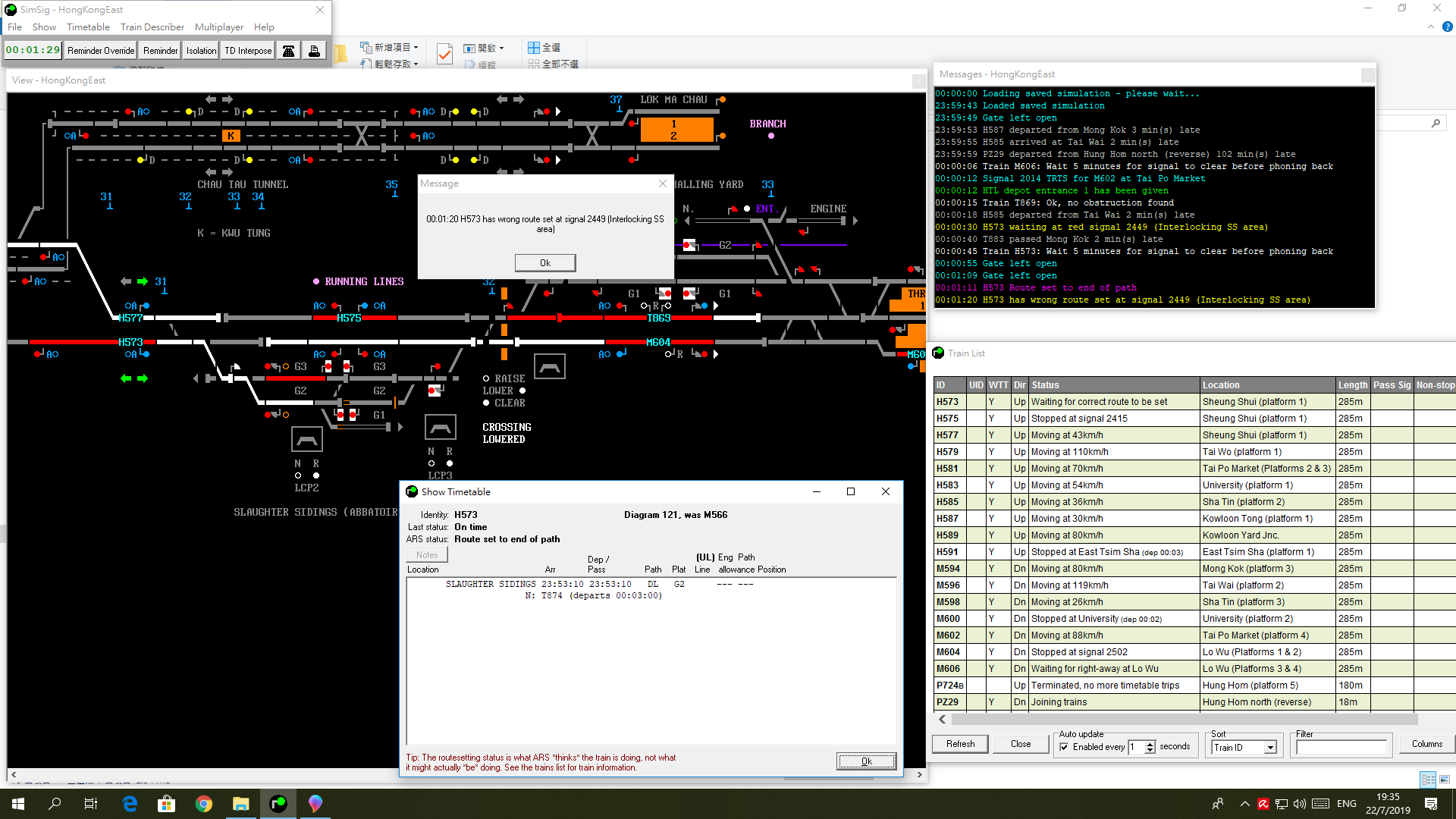This screenshot has height=819, width=1456.
Task: Click the telephone calls icon in SimSig toolbar
Action: (289, 51)
